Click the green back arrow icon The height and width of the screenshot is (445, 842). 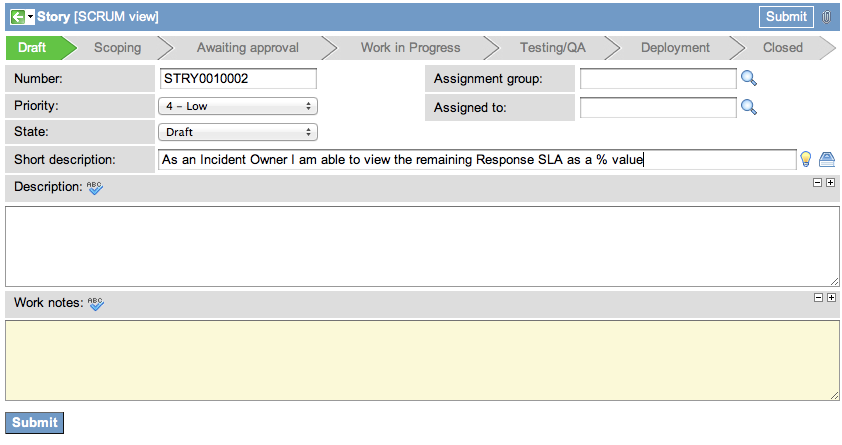tap(17, 17)
